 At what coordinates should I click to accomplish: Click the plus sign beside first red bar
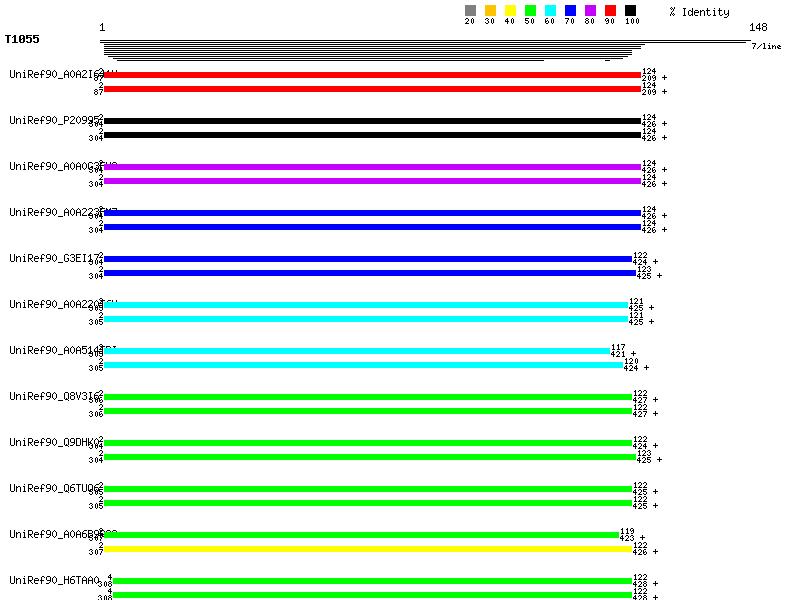[664, 78]
